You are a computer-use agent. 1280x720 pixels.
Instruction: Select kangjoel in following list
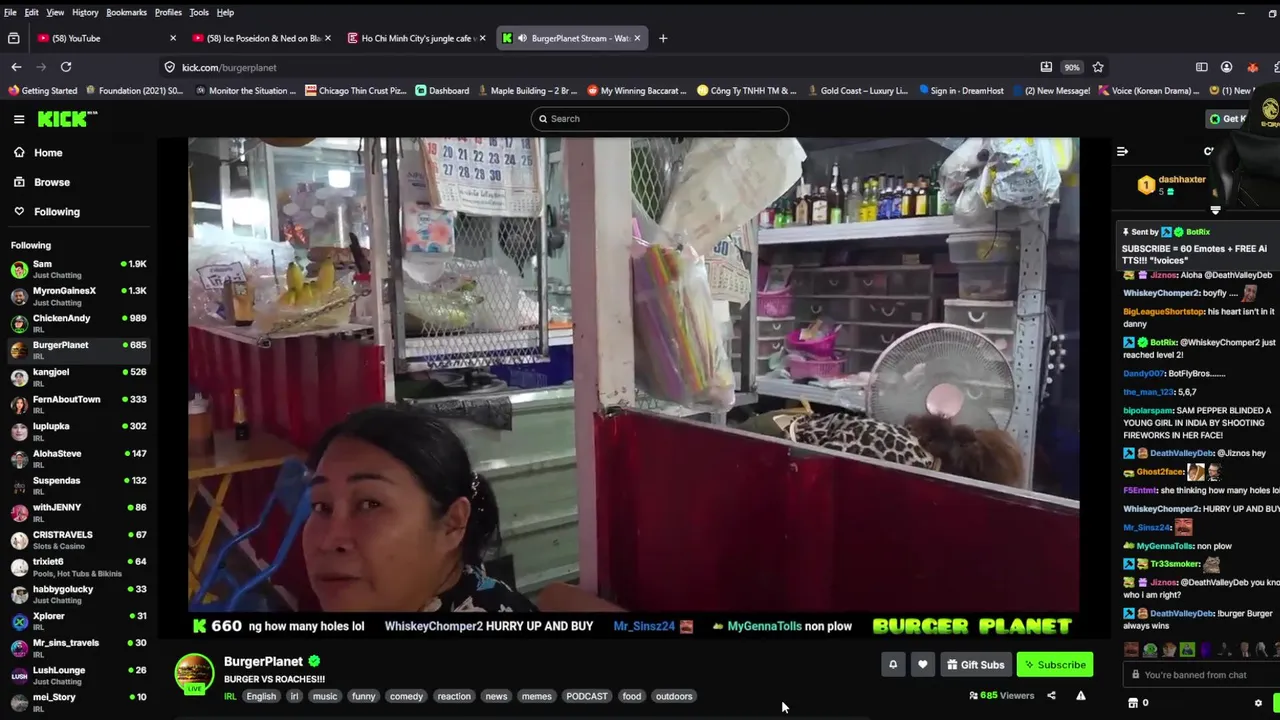click(x=78, y=377)
